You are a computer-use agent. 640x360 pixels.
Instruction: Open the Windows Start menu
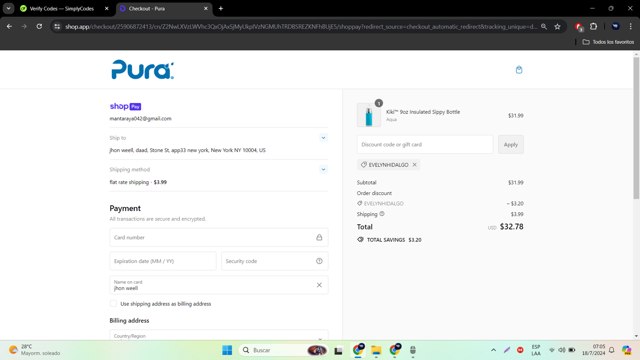pyautogui.click(x=227, y=350)
